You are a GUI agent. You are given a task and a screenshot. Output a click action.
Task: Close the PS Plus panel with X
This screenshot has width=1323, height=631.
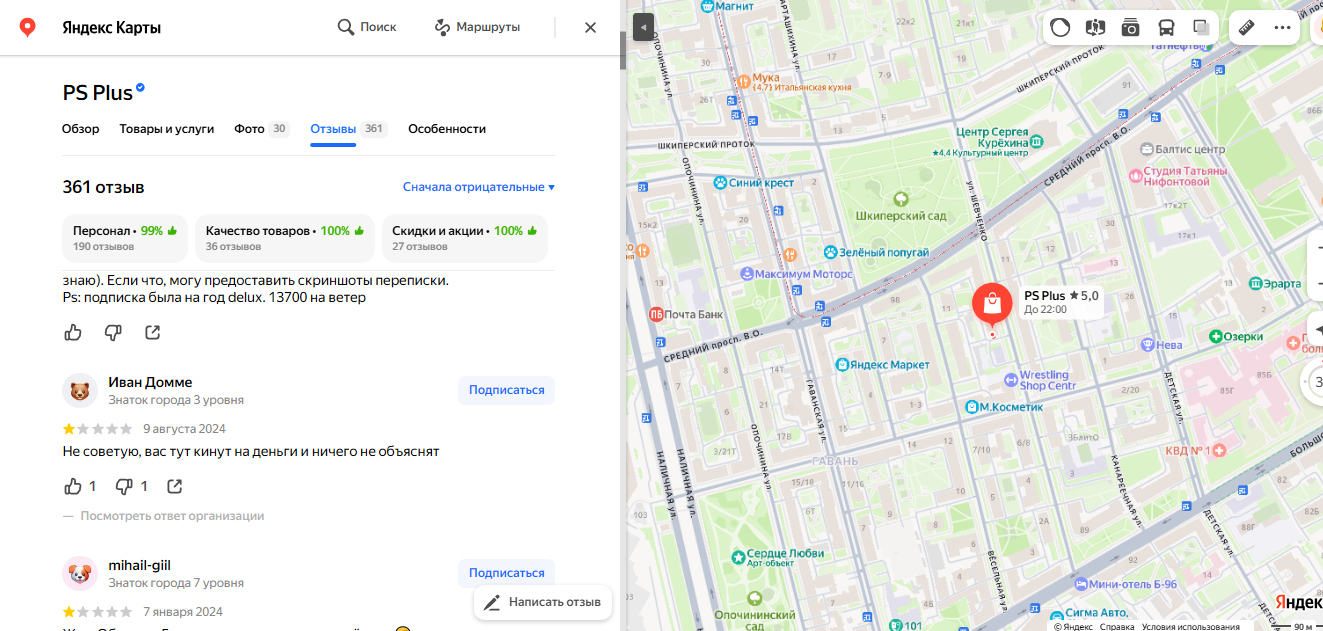[590, 27]
